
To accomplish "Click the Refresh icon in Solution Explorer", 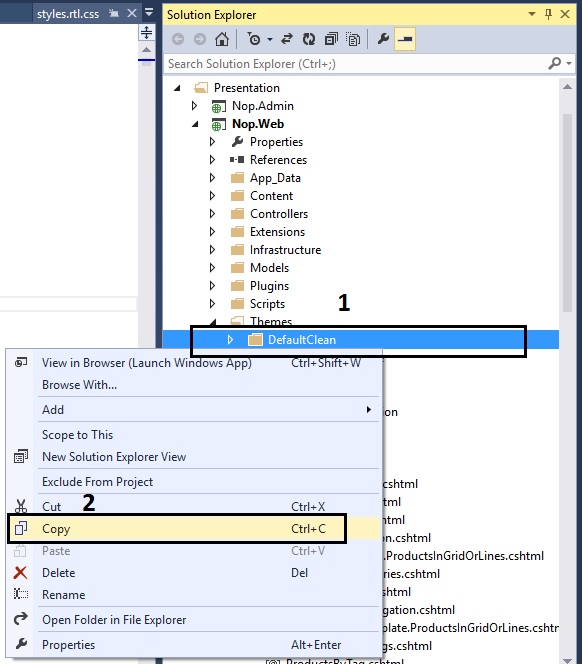I will 309,39.
